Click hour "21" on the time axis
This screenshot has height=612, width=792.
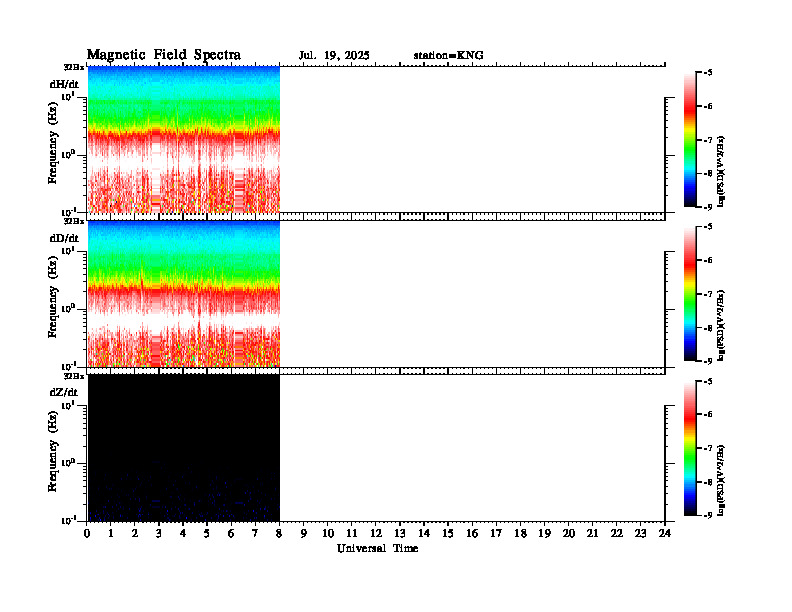point(592,534)
